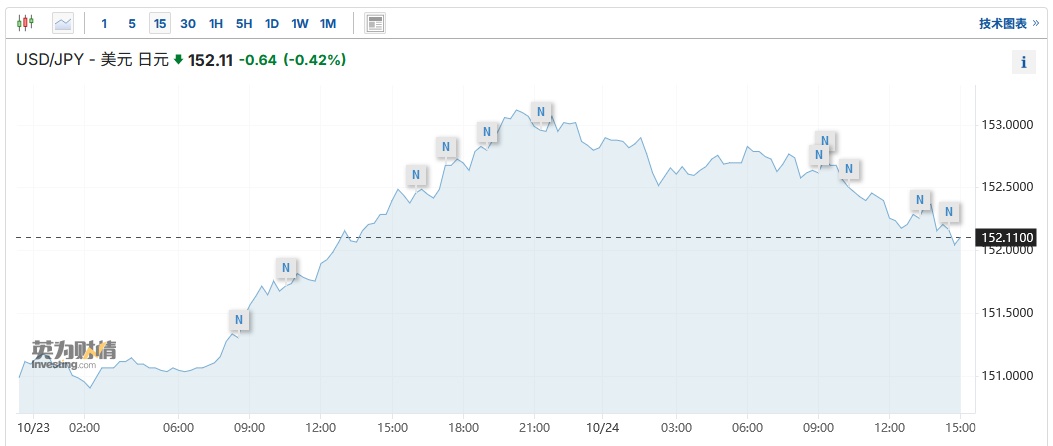
Task: Switch chart to 1H timeframe
Action: (215, 22)
